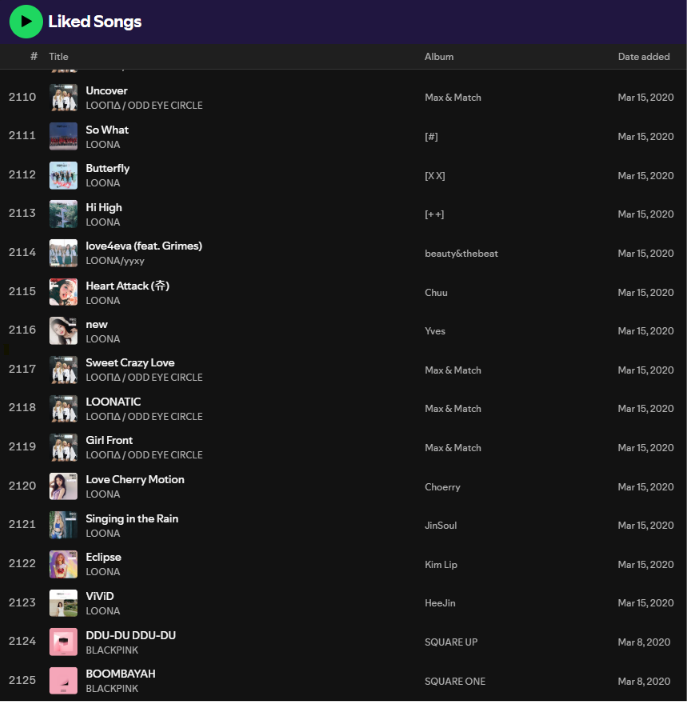
Task: Open artist BLACKPINK under BOOMBAYAH
Action: click(112, 689)
